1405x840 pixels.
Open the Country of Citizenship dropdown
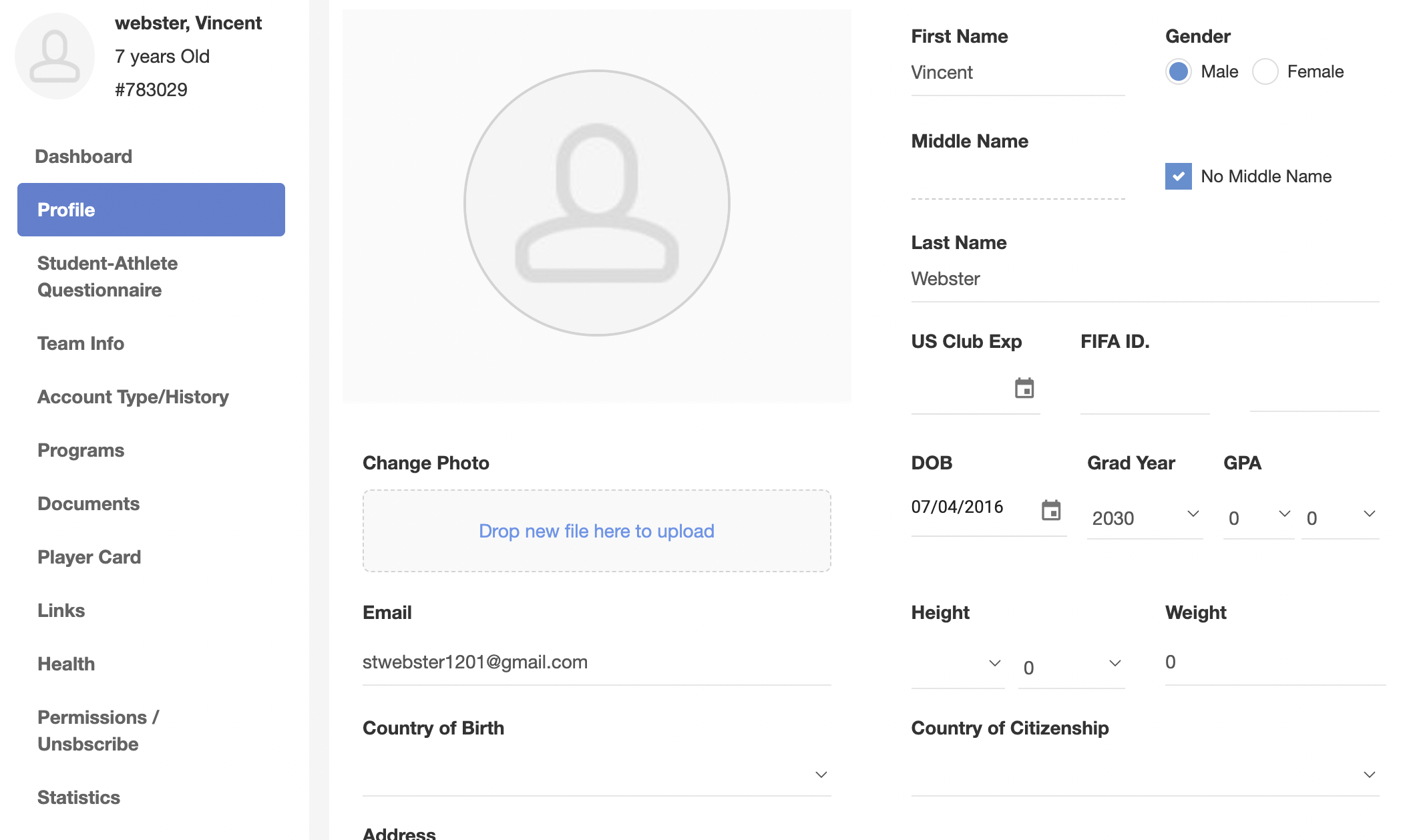point(1145,775)
